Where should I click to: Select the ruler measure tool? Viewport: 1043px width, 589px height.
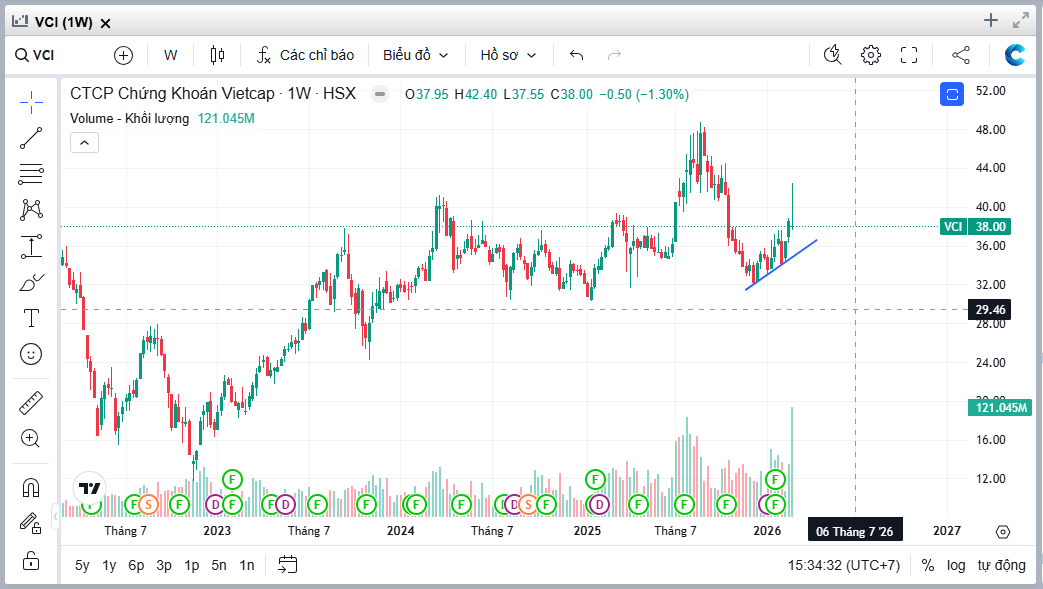[31, 402]
